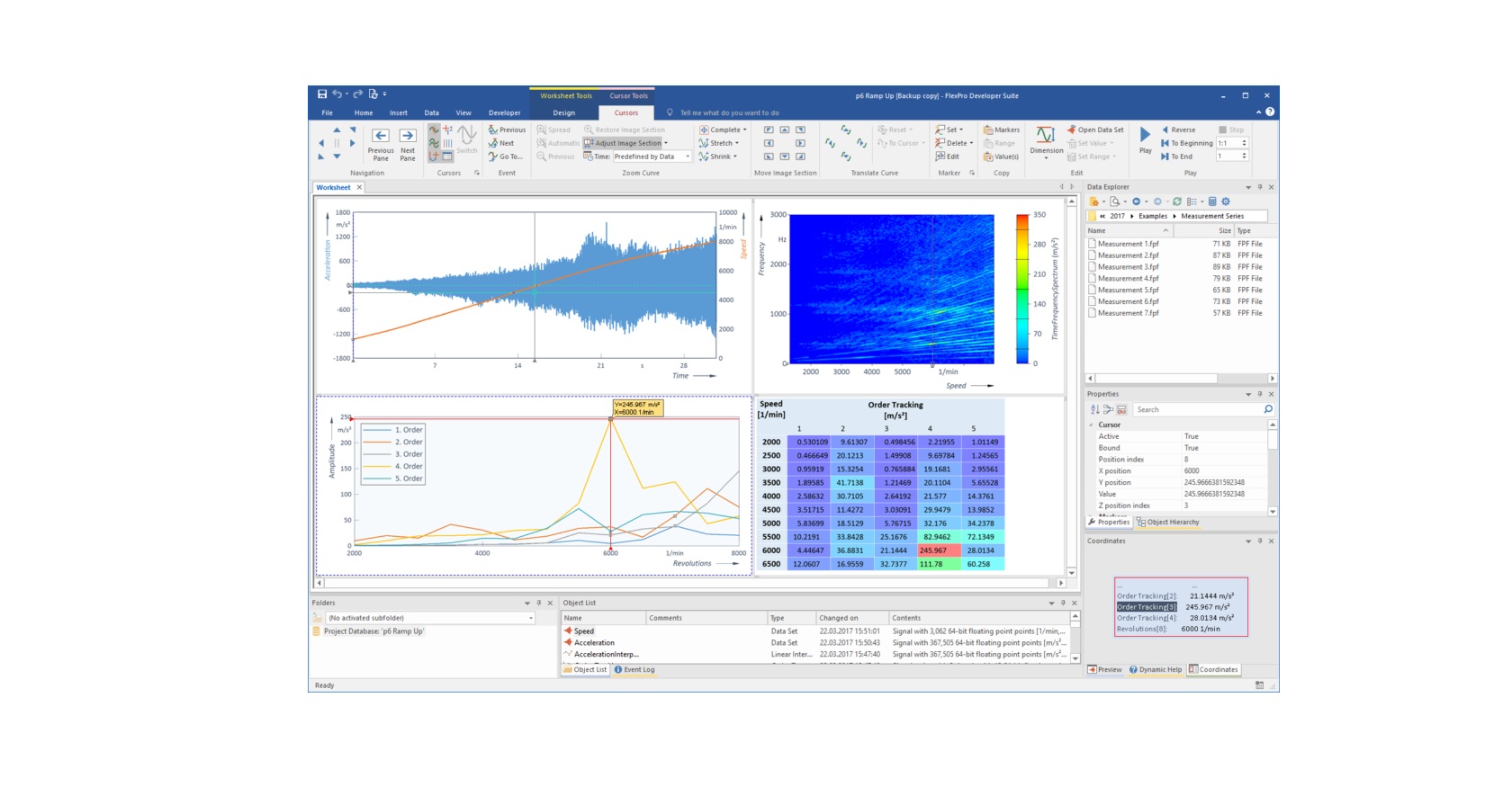The image size is (1512, 796).
Task: Click the Go To event icon
Action: click(493, 157)
